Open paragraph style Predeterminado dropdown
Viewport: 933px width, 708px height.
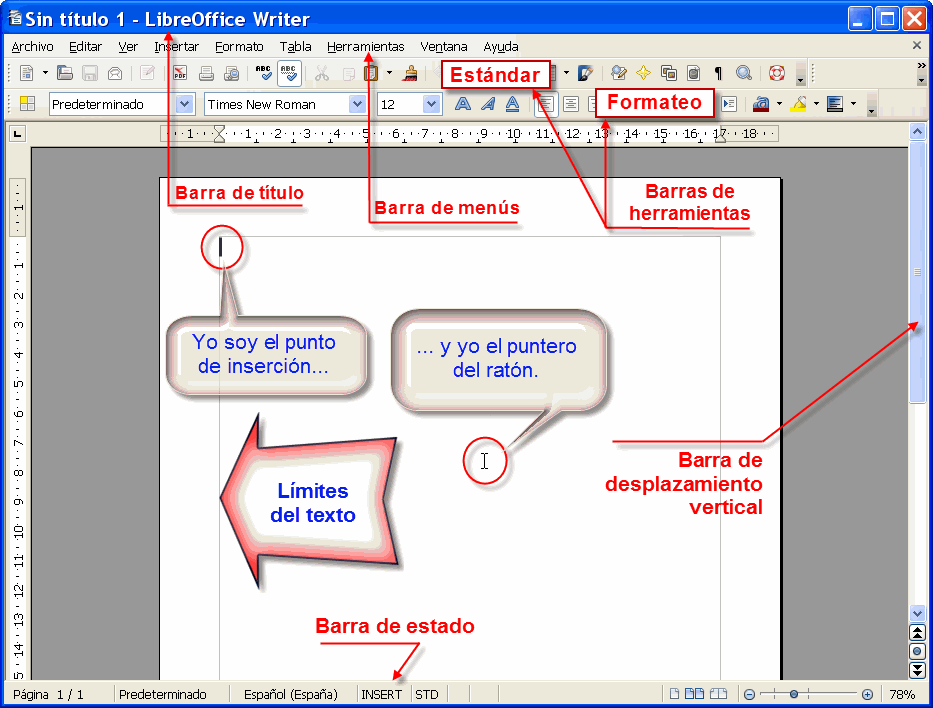point(184,104)
